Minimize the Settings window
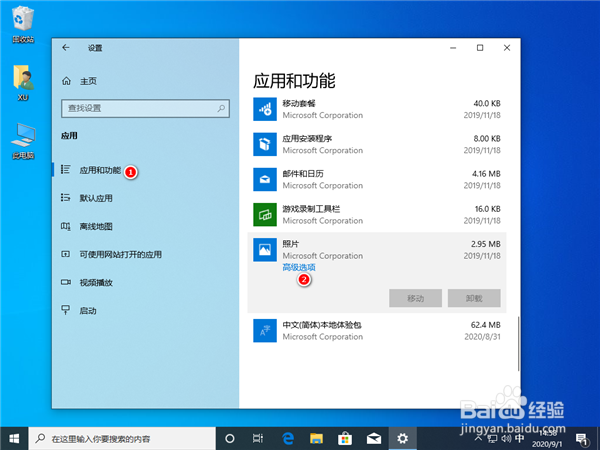 (x=453, y=48)
